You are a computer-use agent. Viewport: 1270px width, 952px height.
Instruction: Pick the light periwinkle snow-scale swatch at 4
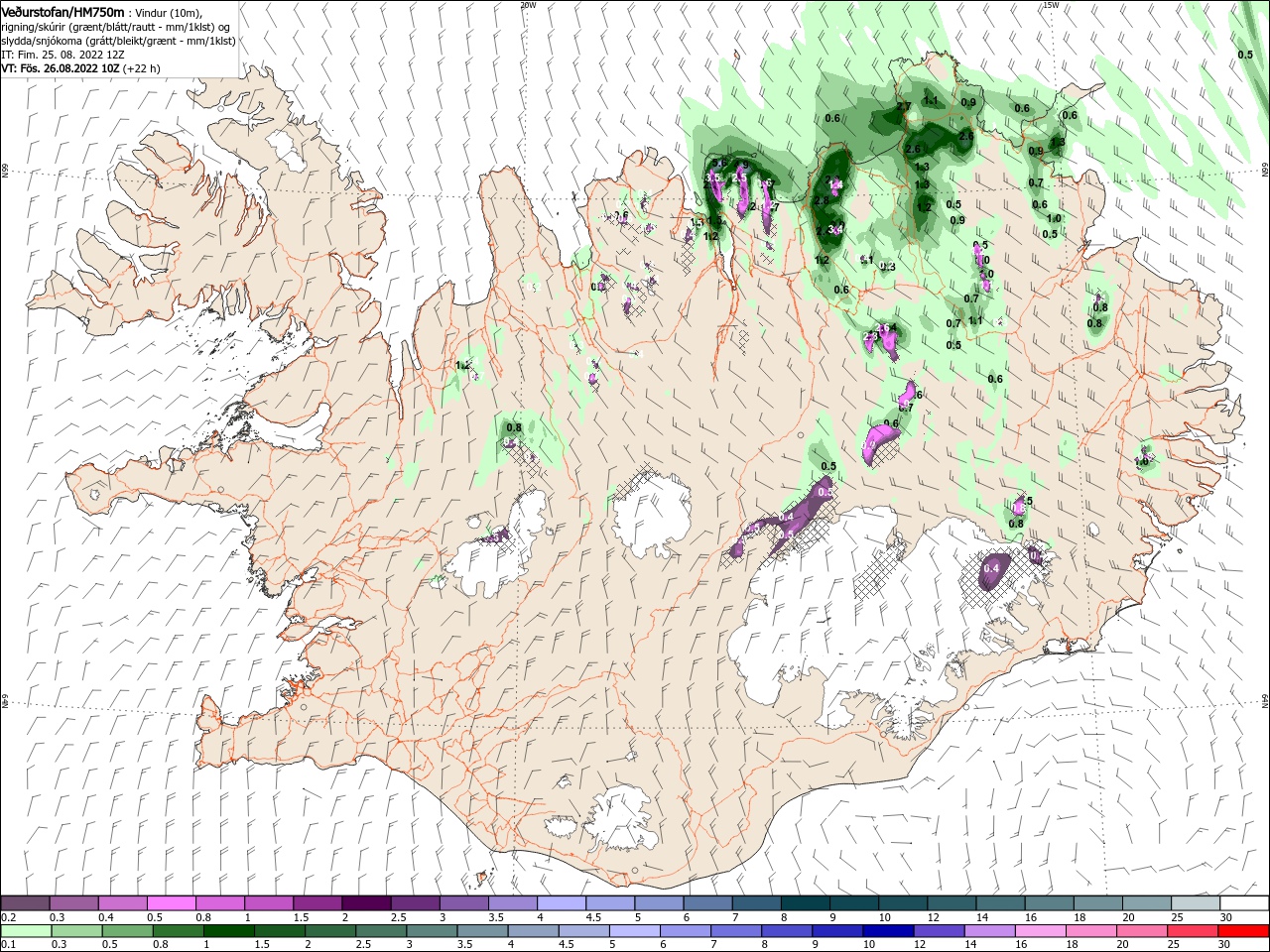coord(561,903)
